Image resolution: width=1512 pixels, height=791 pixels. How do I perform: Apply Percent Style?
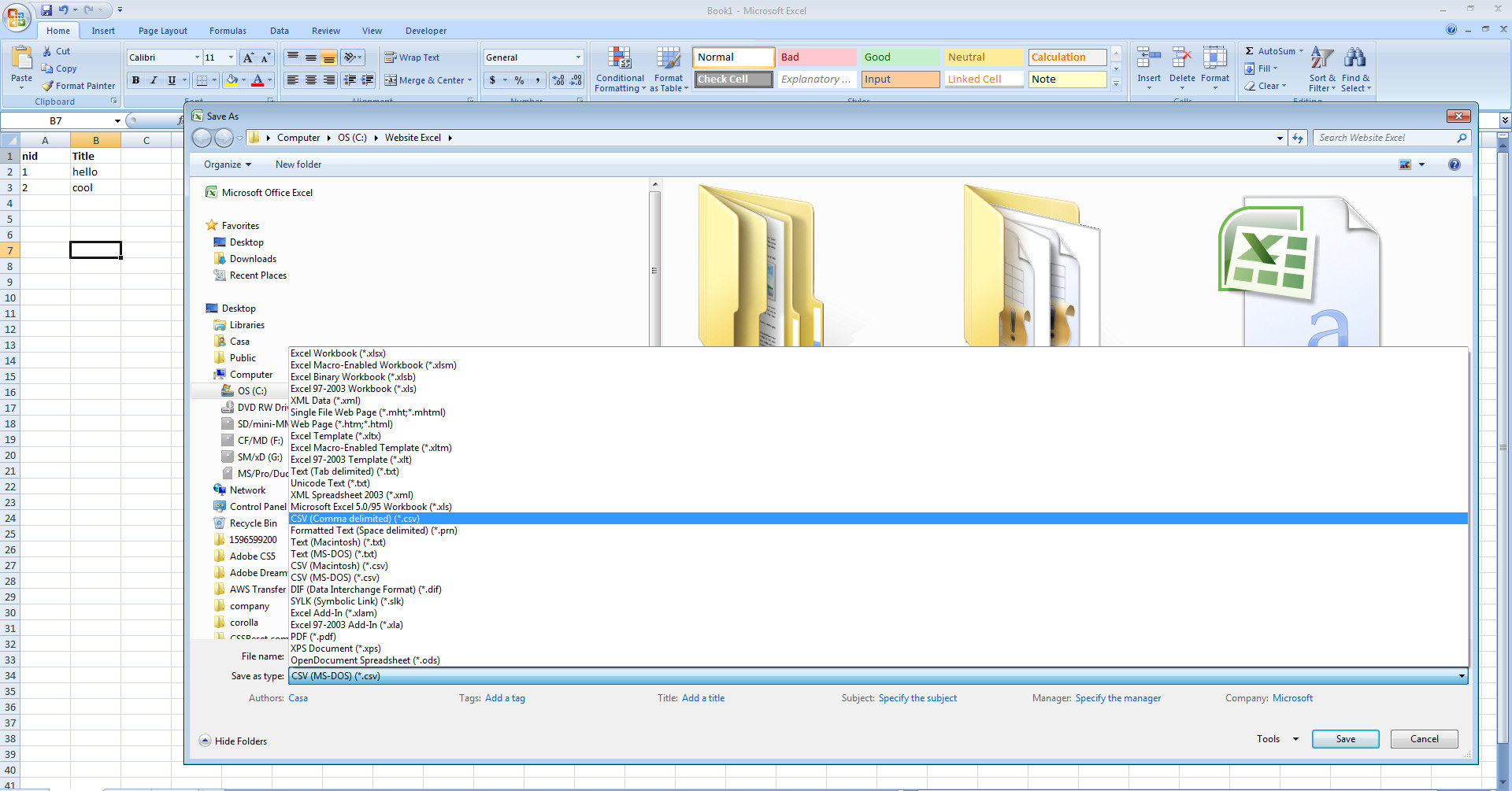click(519, 80)
